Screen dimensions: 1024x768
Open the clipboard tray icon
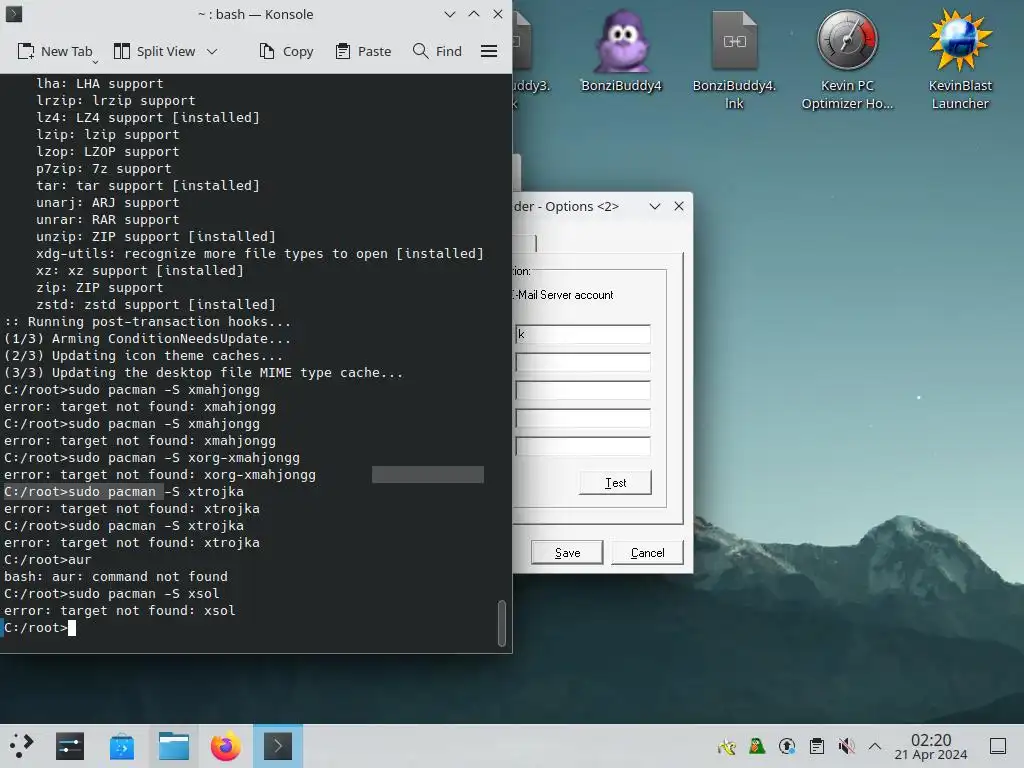click(816, 746)
